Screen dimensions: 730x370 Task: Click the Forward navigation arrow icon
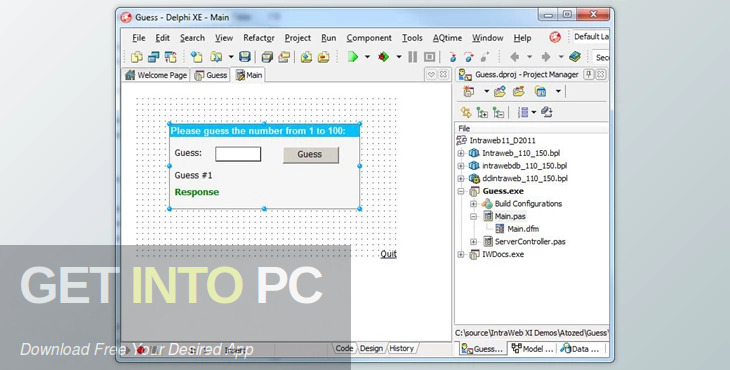tap(546, 57)
